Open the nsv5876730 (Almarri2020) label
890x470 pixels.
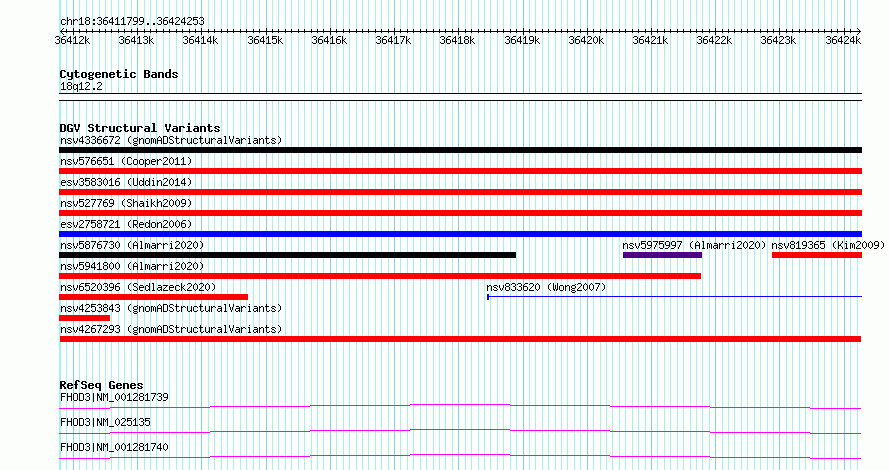click(x=132, y=245)
